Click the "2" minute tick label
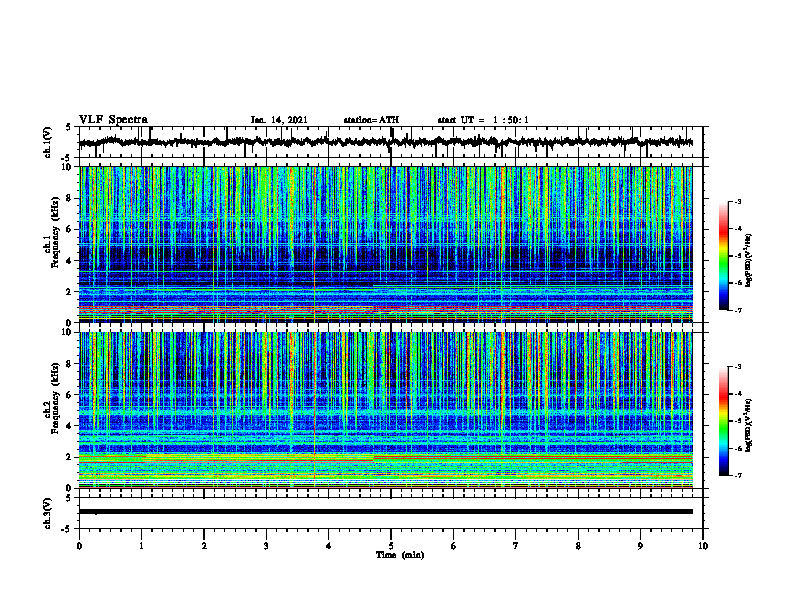Image resolution: width=792 pixels, height=612 pixels. click(204, 546)
